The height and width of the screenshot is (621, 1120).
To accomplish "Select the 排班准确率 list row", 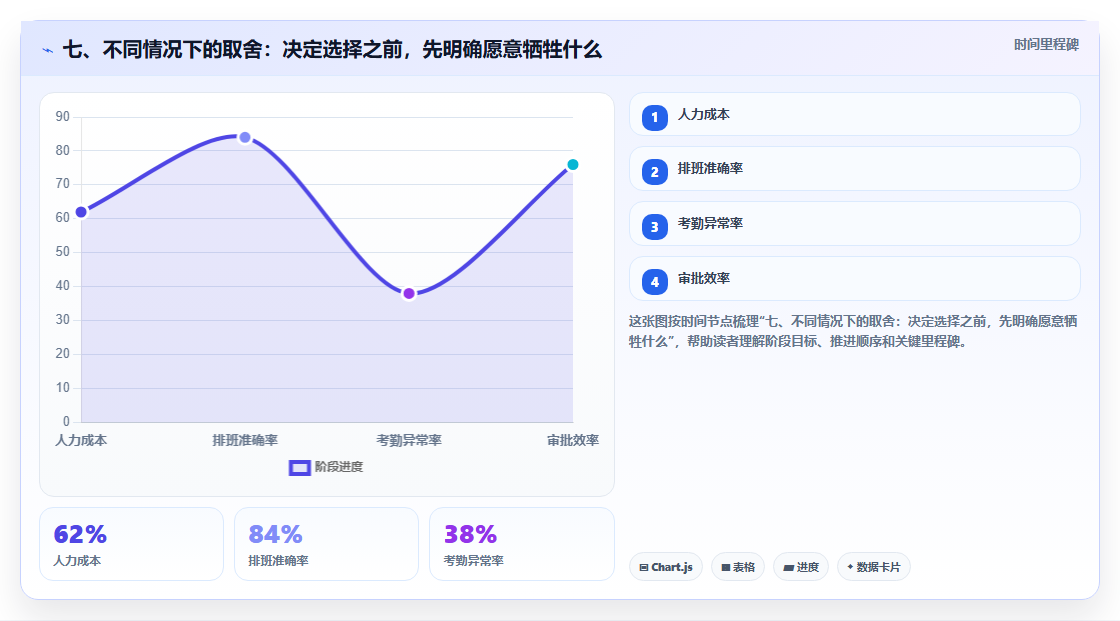I will coord(854,169).
